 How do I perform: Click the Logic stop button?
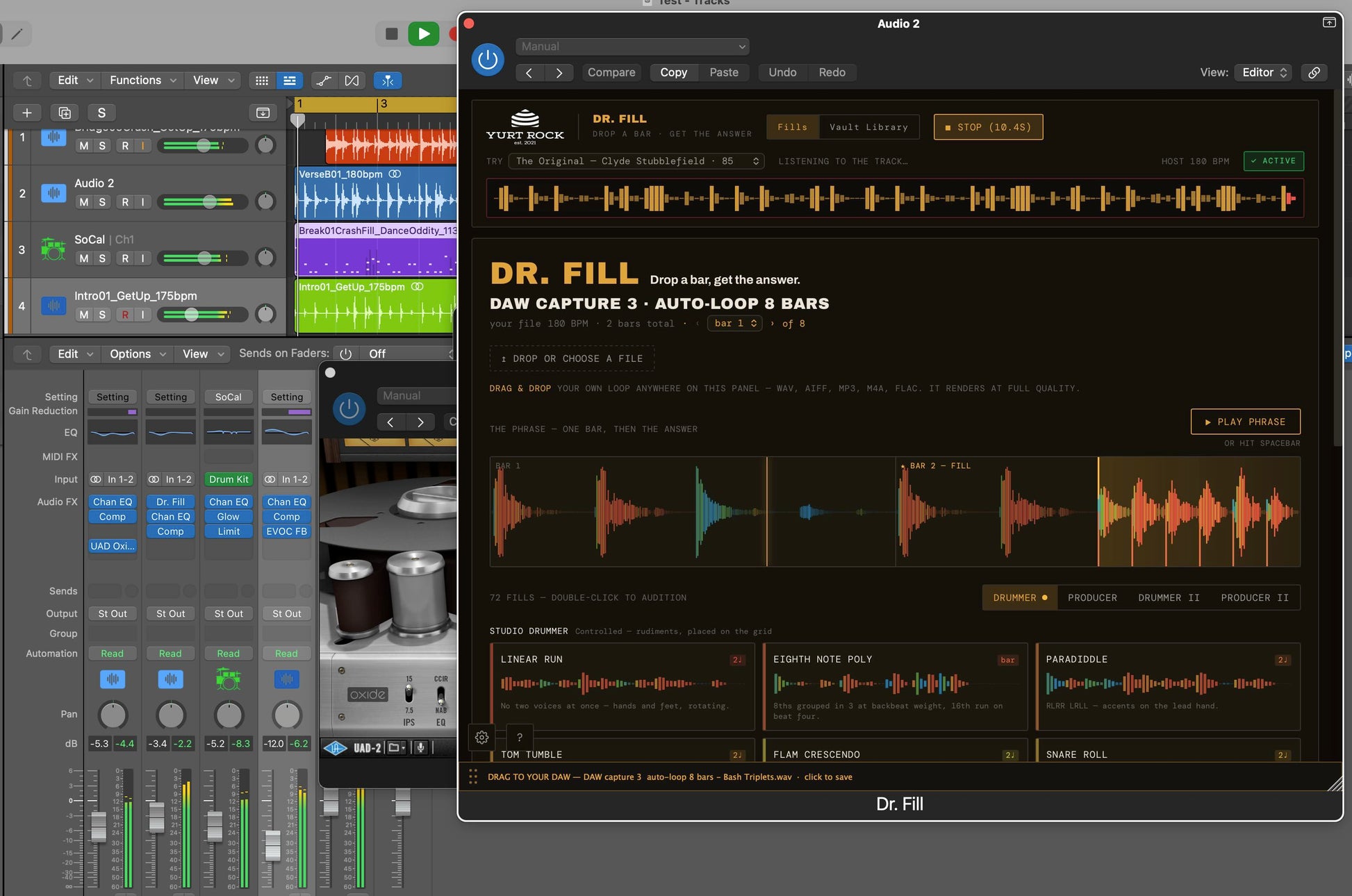pos(391,33)
